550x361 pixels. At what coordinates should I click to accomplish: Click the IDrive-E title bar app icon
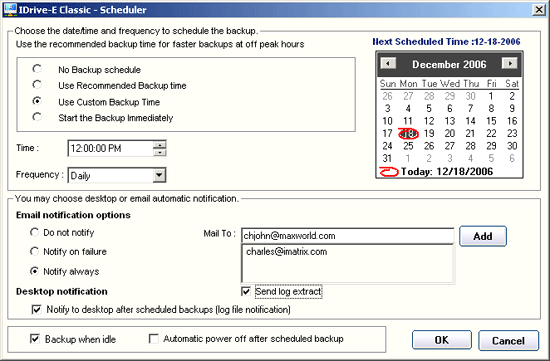10,9
